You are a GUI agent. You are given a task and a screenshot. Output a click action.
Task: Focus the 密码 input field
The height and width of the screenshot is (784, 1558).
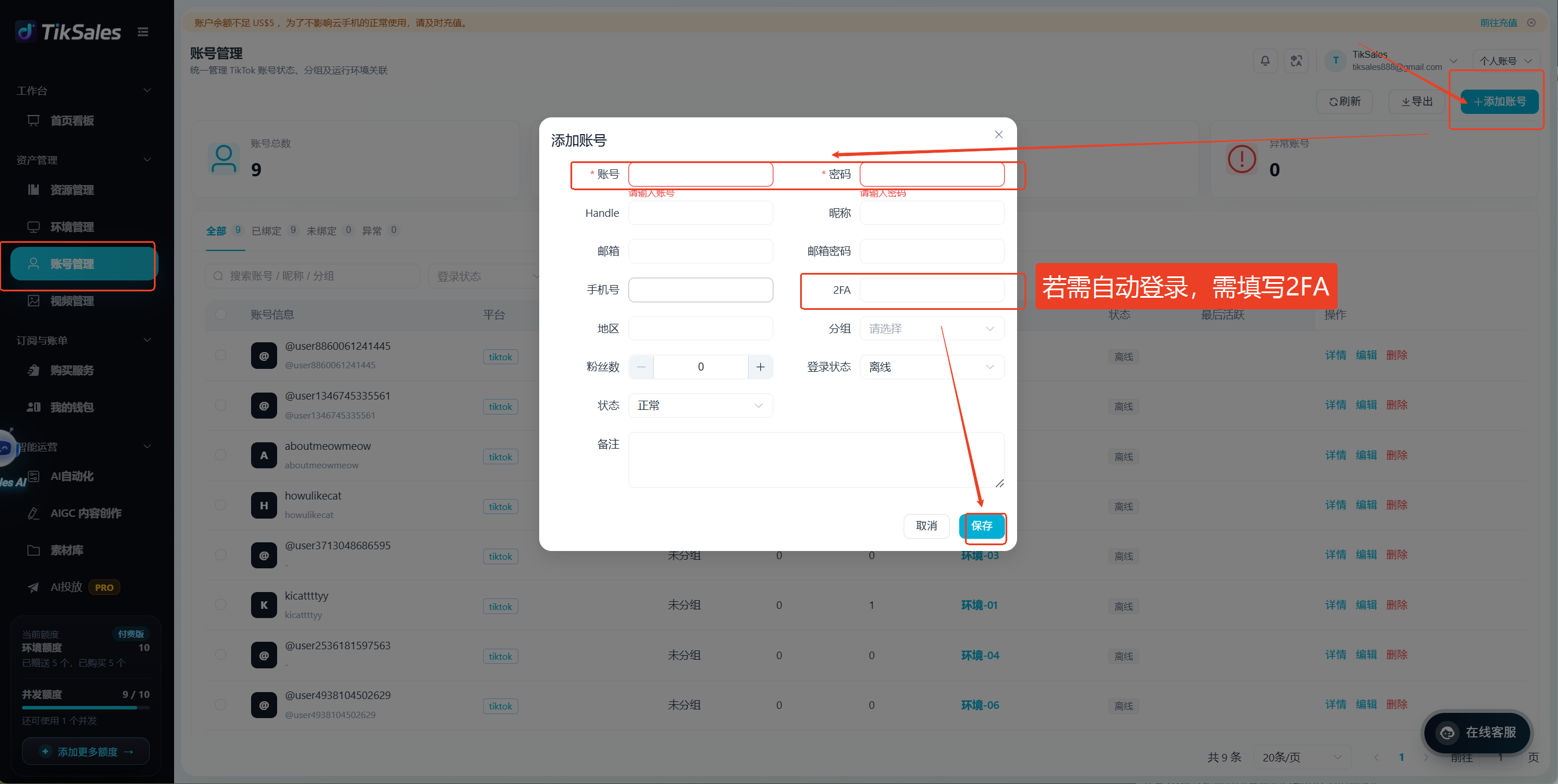[x=931, y=174]
